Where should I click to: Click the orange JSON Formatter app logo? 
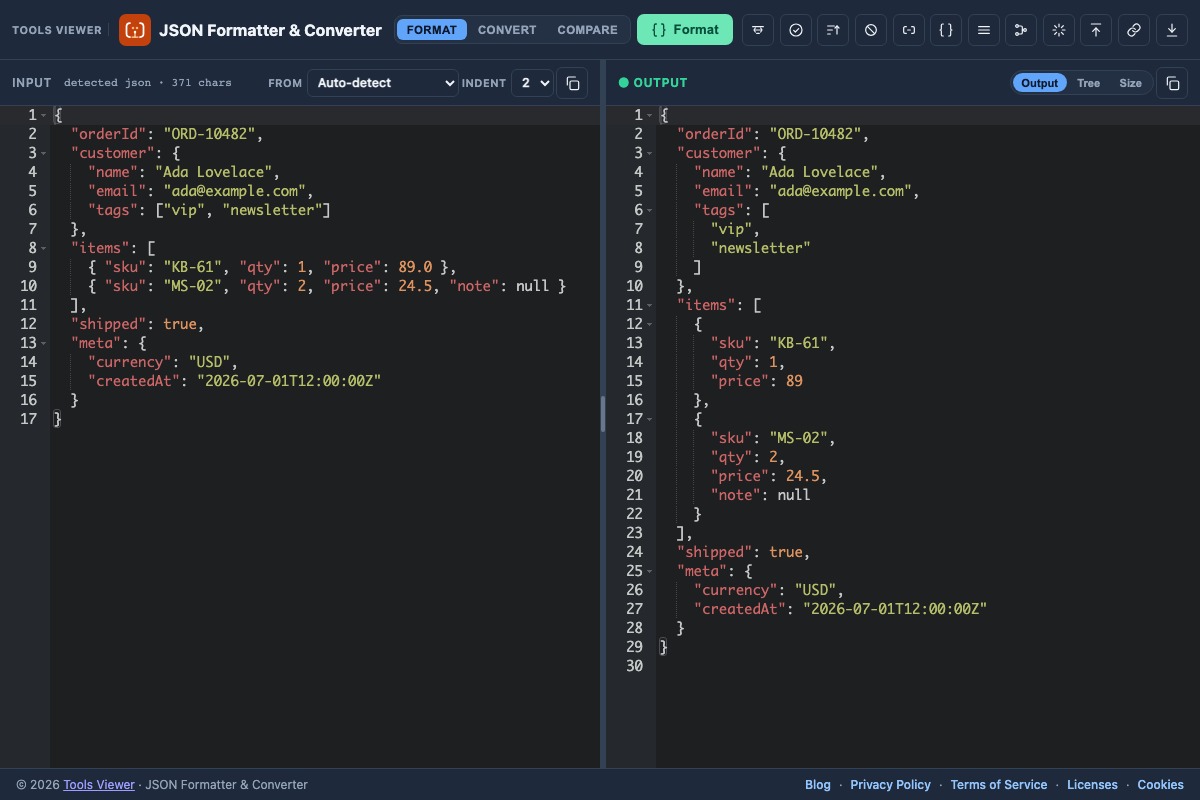135,30
